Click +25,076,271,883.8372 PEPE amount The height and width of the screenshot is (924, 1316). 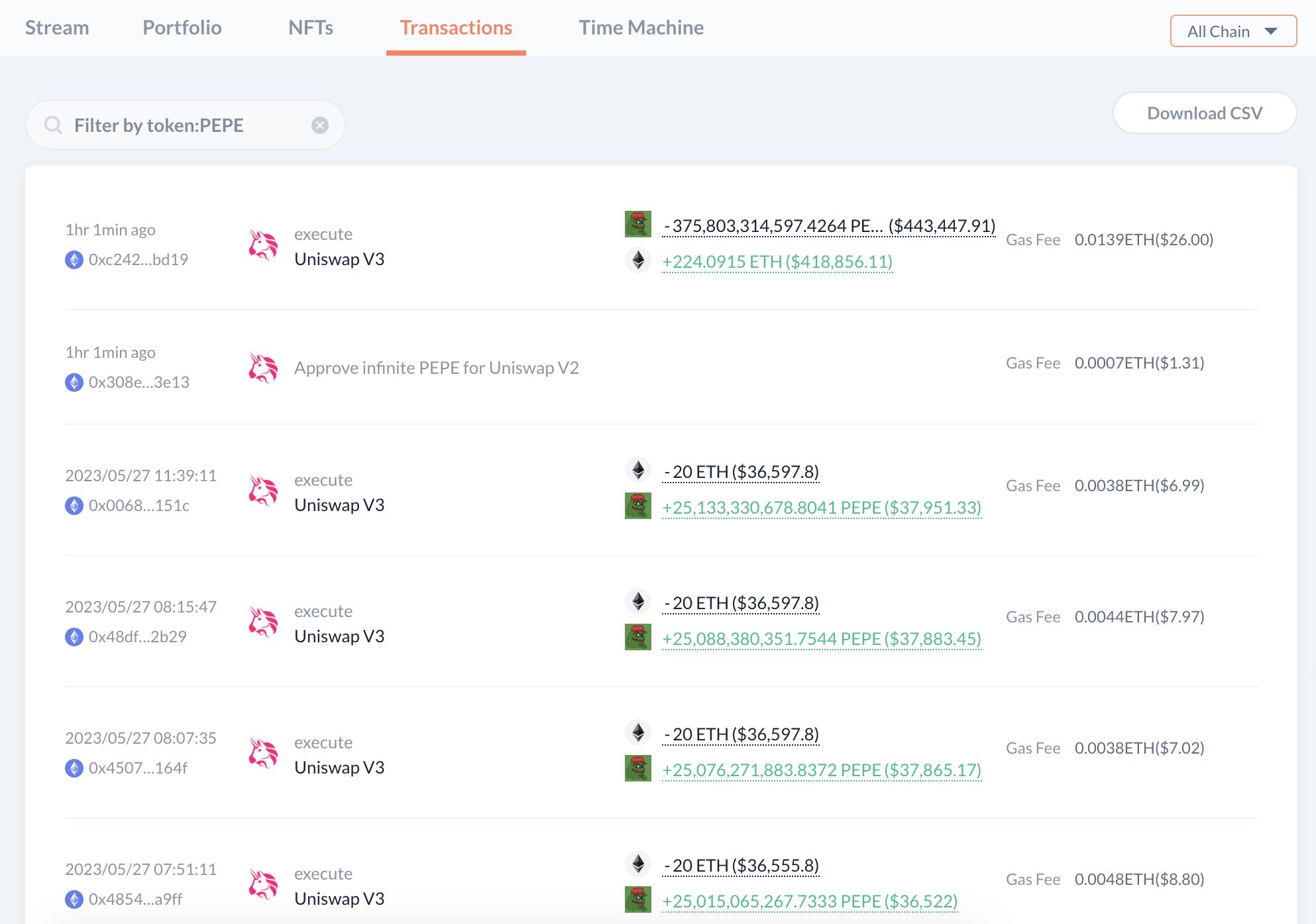822,770
